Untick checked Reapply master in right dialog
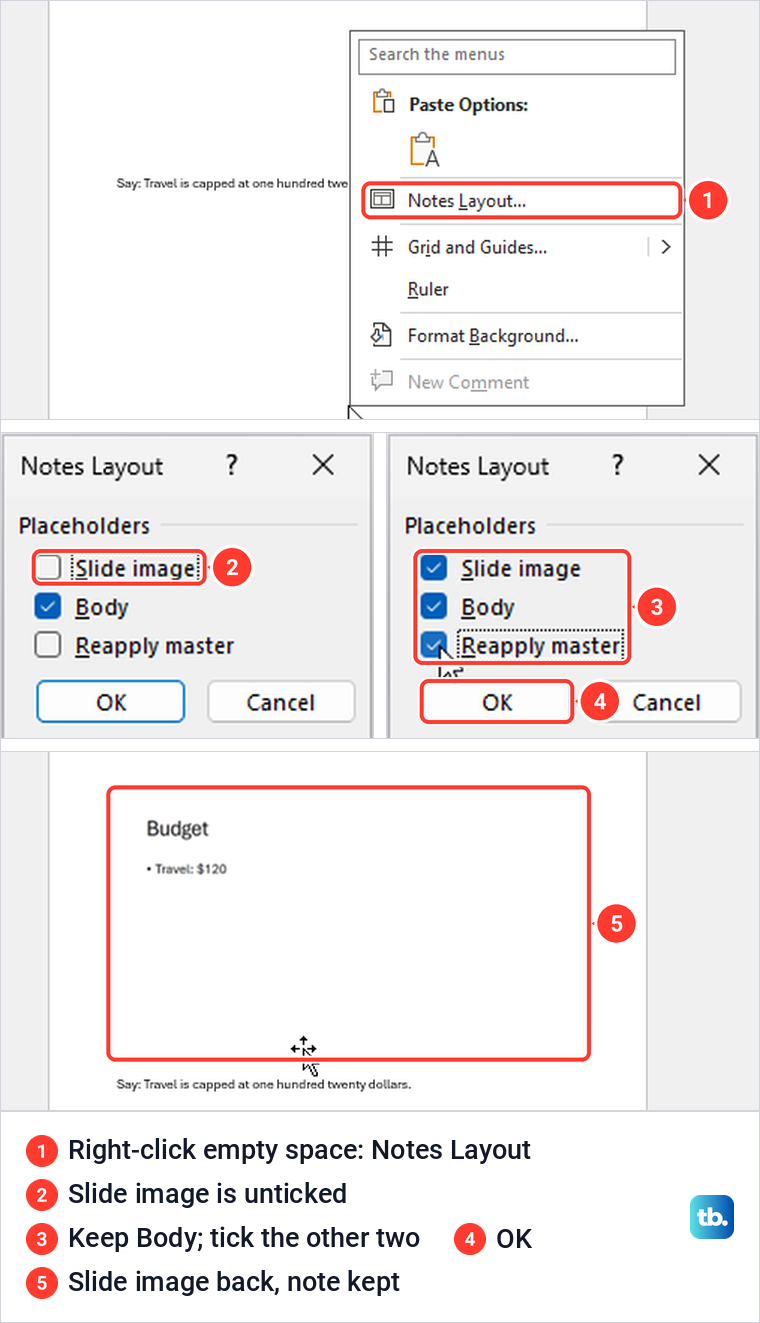The image size is (760, 1323). 434,646
